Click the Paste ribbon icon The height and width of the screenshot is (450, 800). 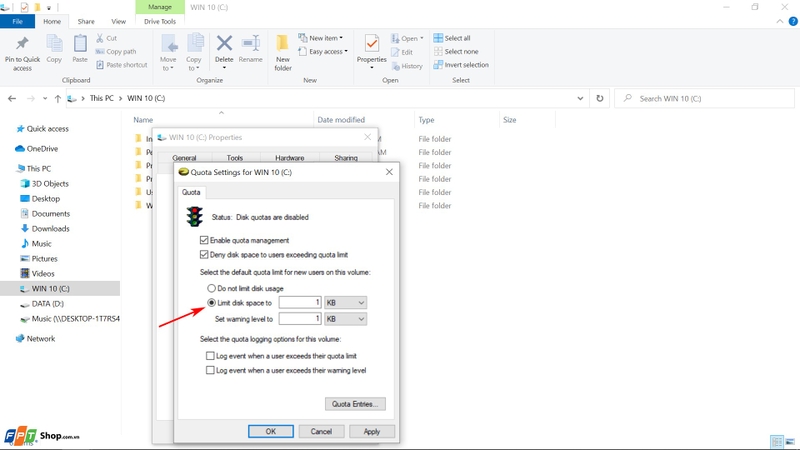pyautogui.click(x=80, y=44)
